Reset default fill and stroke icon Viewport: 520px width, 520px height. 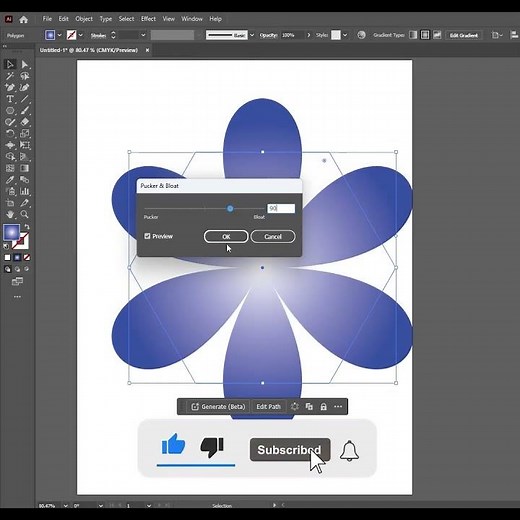6,246
